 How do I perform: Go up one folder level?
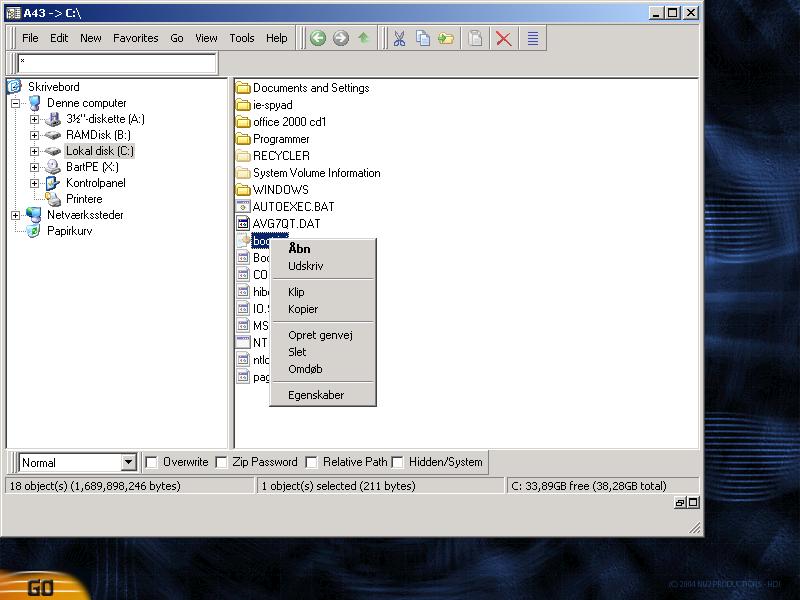363,38
